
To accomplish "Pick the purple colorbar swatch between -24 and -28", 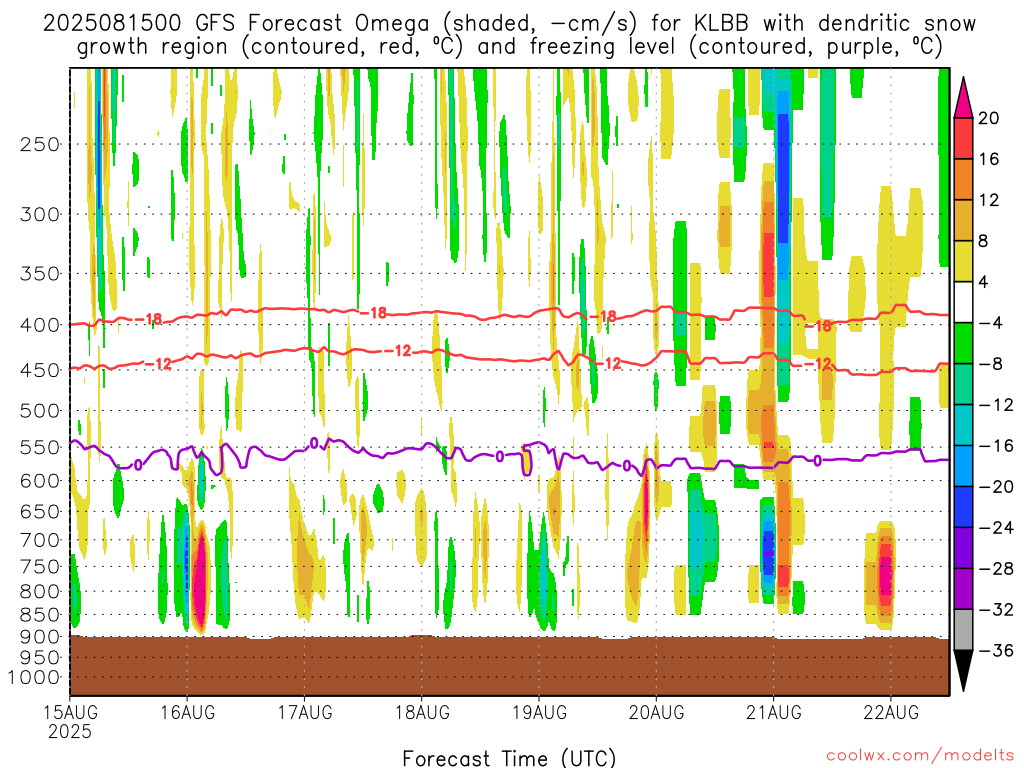I will (x=963, y=548).
